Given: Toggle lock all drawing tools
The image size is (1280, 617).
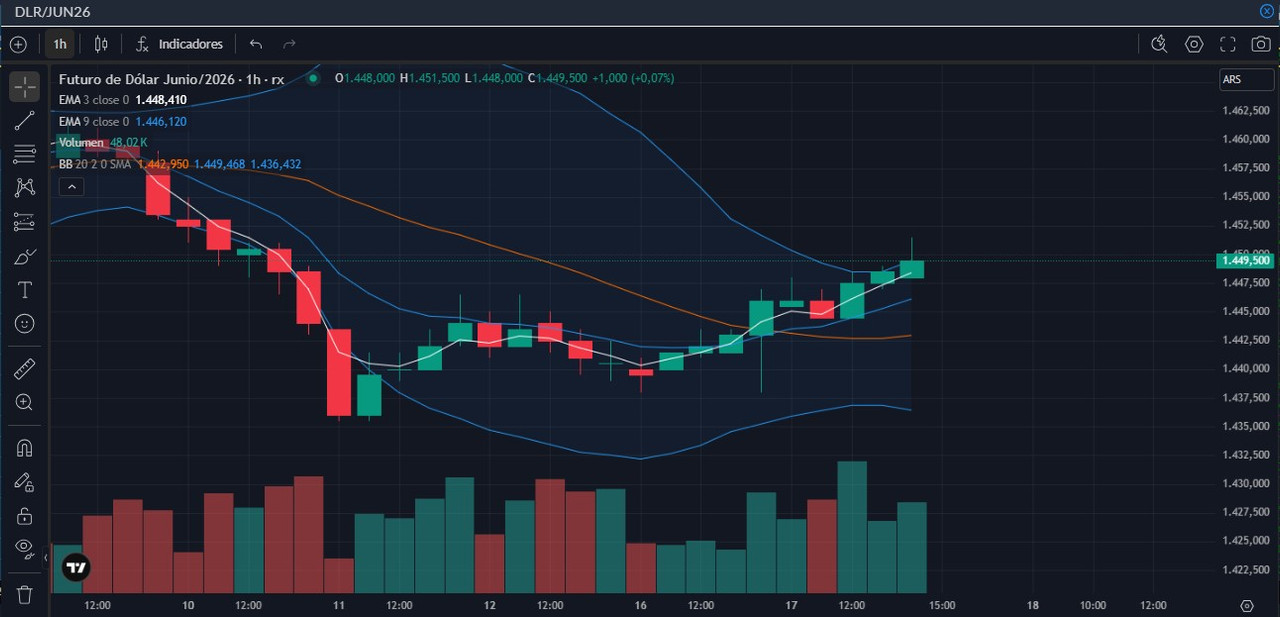Looking at the screenshot, I should 25,516.
